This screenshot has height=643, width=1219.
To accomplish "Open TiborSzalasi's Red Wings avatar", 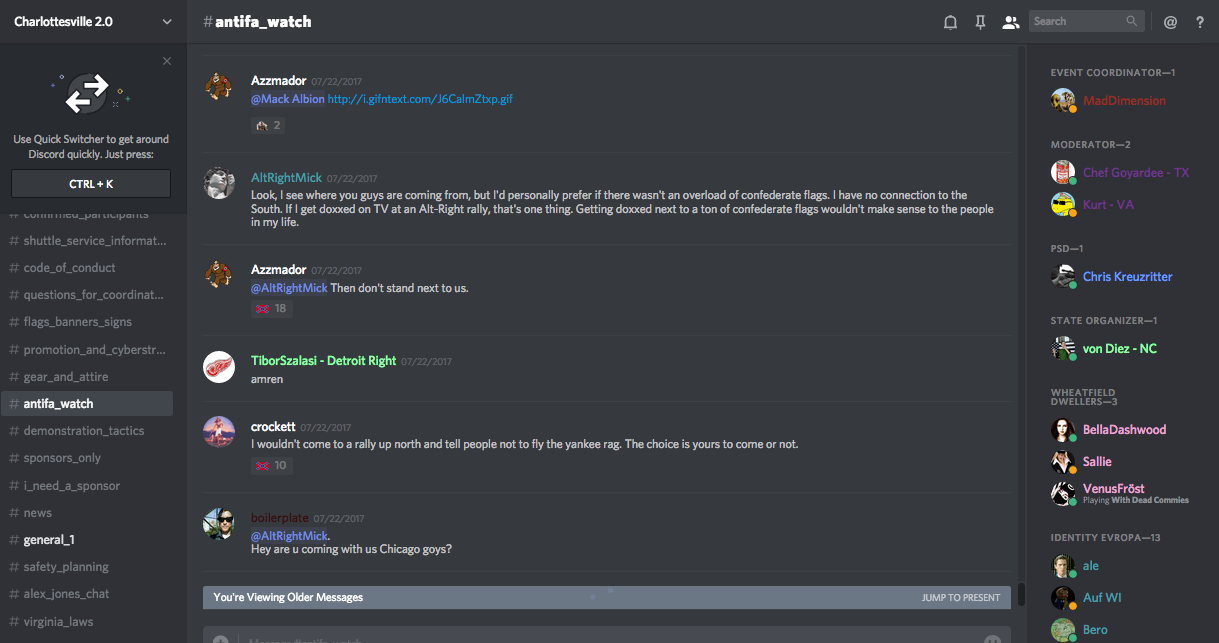I will (x=219, y=367).
